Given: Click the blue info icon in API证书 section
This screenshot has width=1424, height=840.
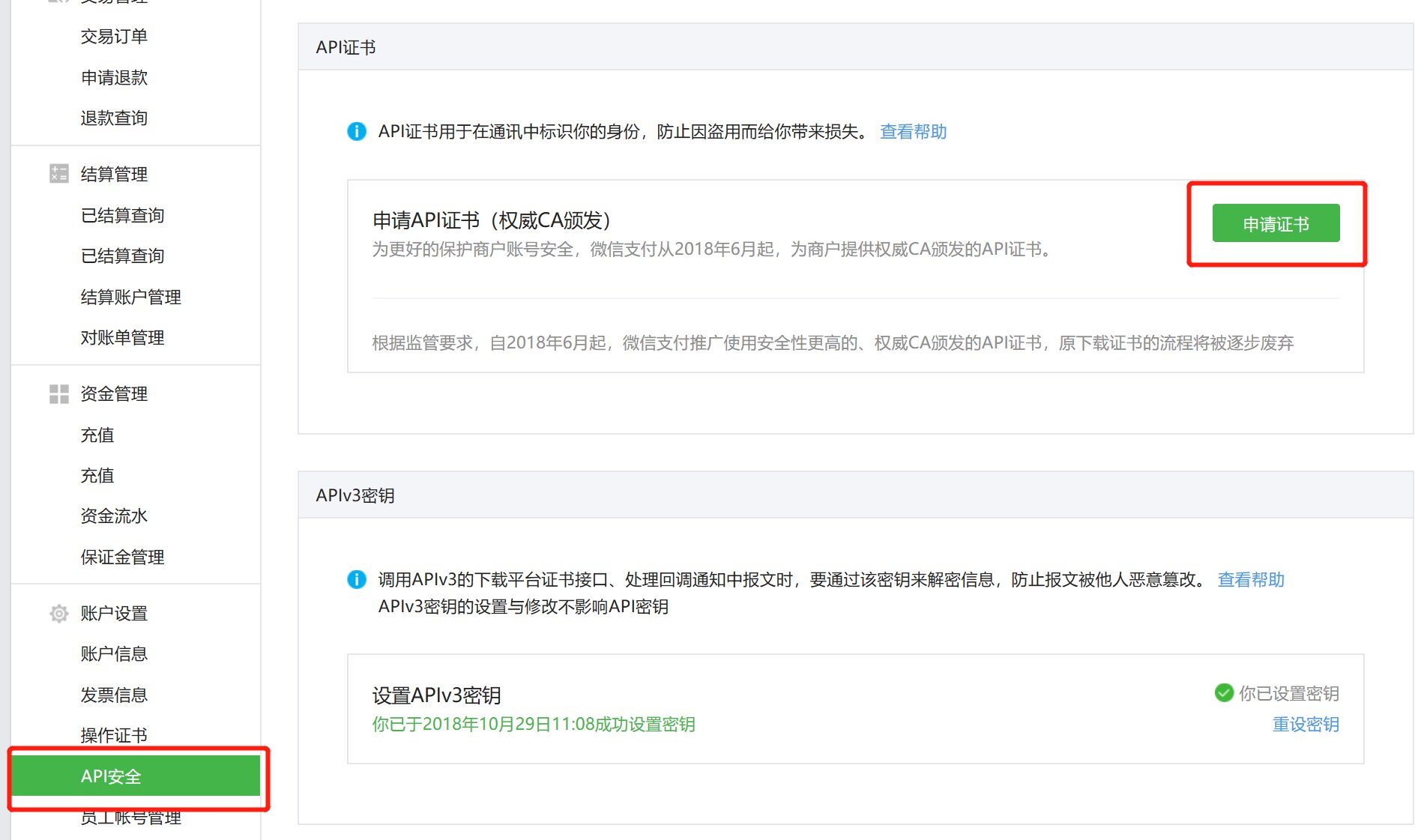Looking at the screenshot, I should point(357,132).
